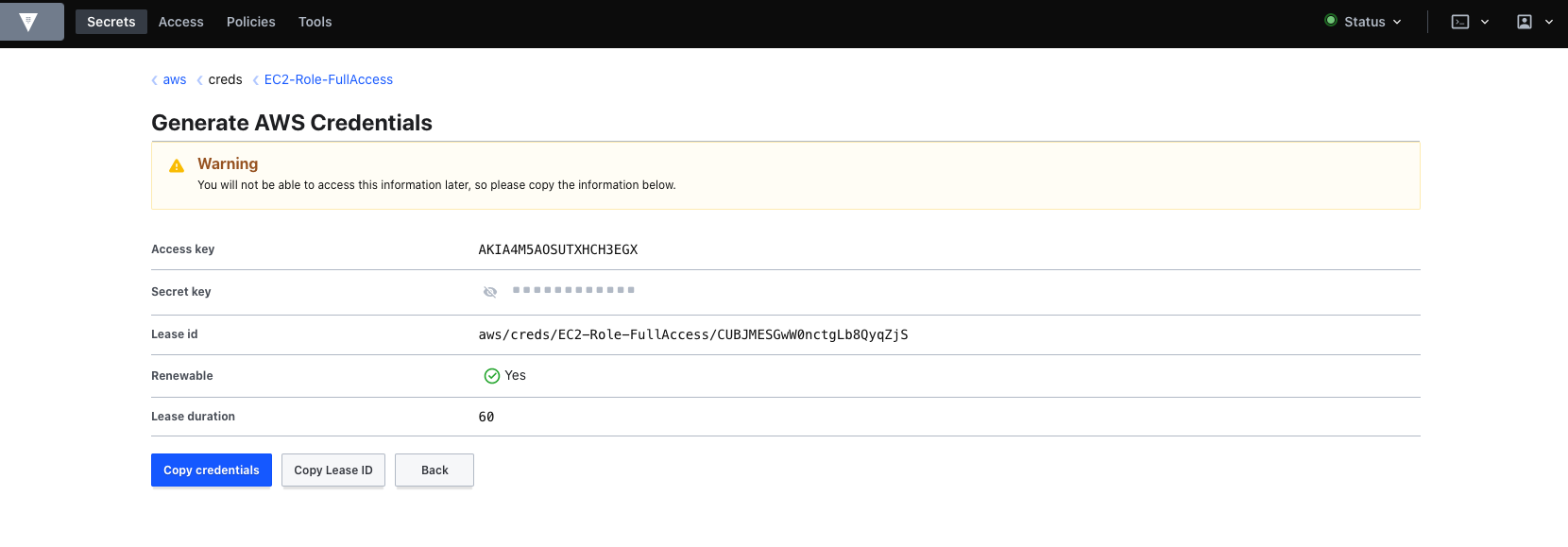Expand the chevron beside the console icon
Viewport: 1568px width, 547px height.
(x=1485, y=22)
